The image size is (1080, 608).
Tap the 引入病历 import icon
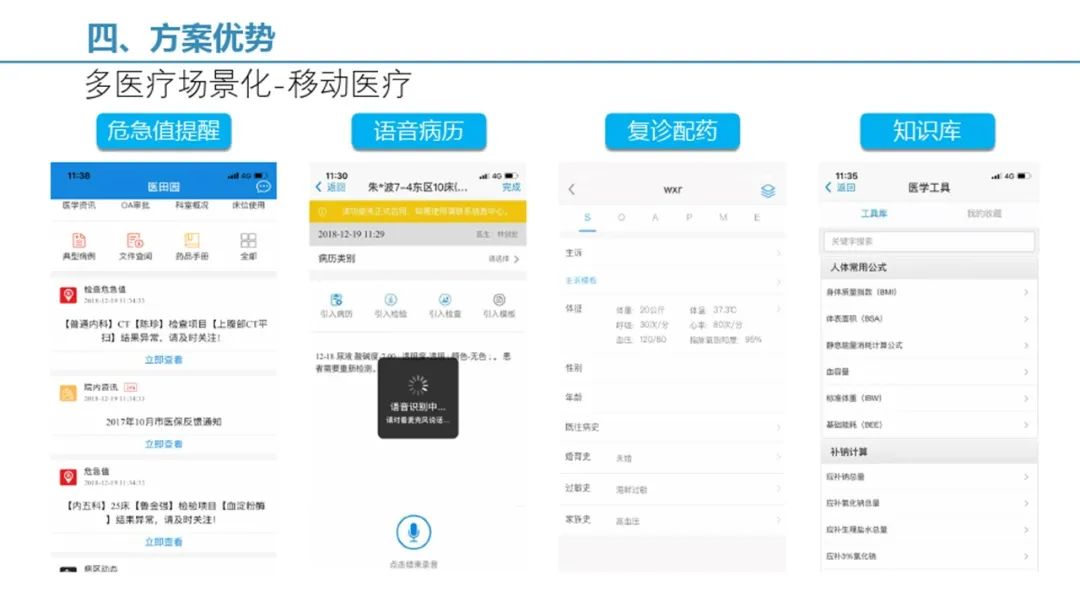pyautogui.click(x=336, y=300)
